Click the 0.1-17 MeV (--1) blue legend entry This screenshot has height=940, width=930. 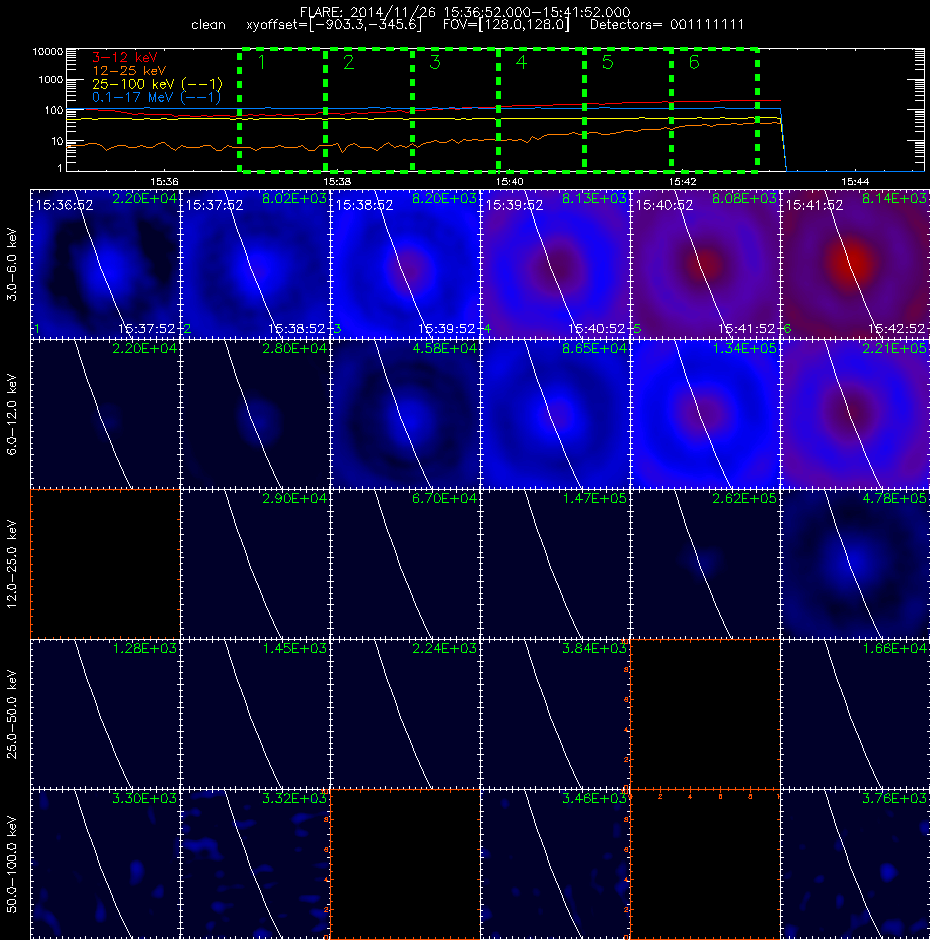tap(156, 97)
